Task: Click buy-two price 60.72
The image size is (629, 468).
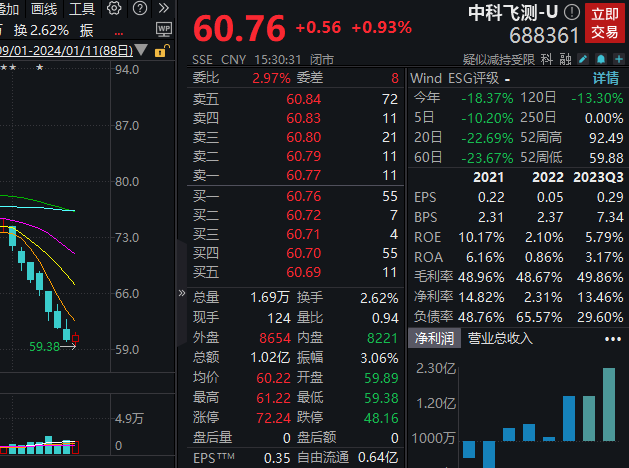Action: point(304,215)
